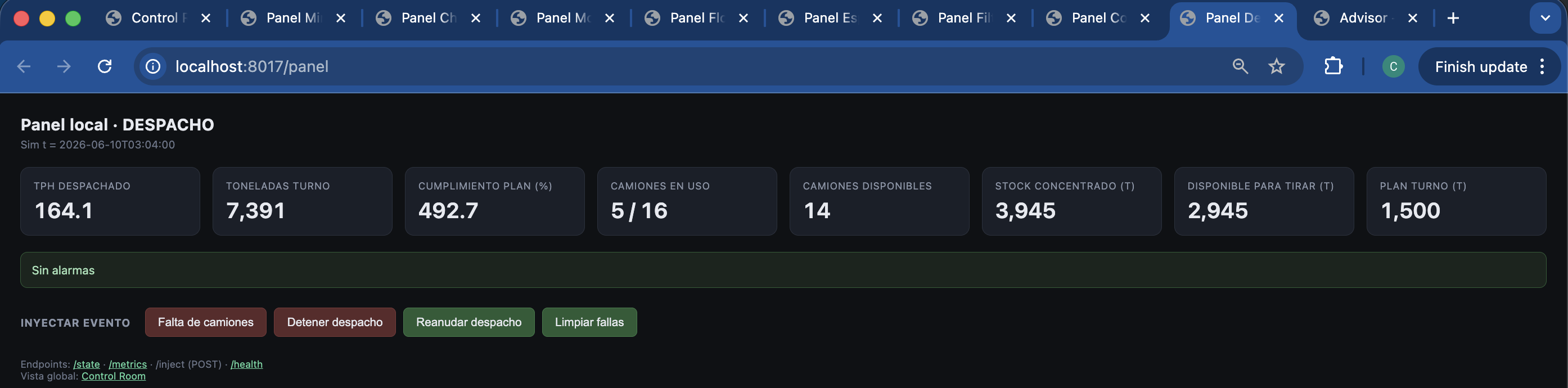Viewport: 1568px width, 388px height.
Task: View site information icon in address bar
Action: pyautogui.click(x=153, y=66)
